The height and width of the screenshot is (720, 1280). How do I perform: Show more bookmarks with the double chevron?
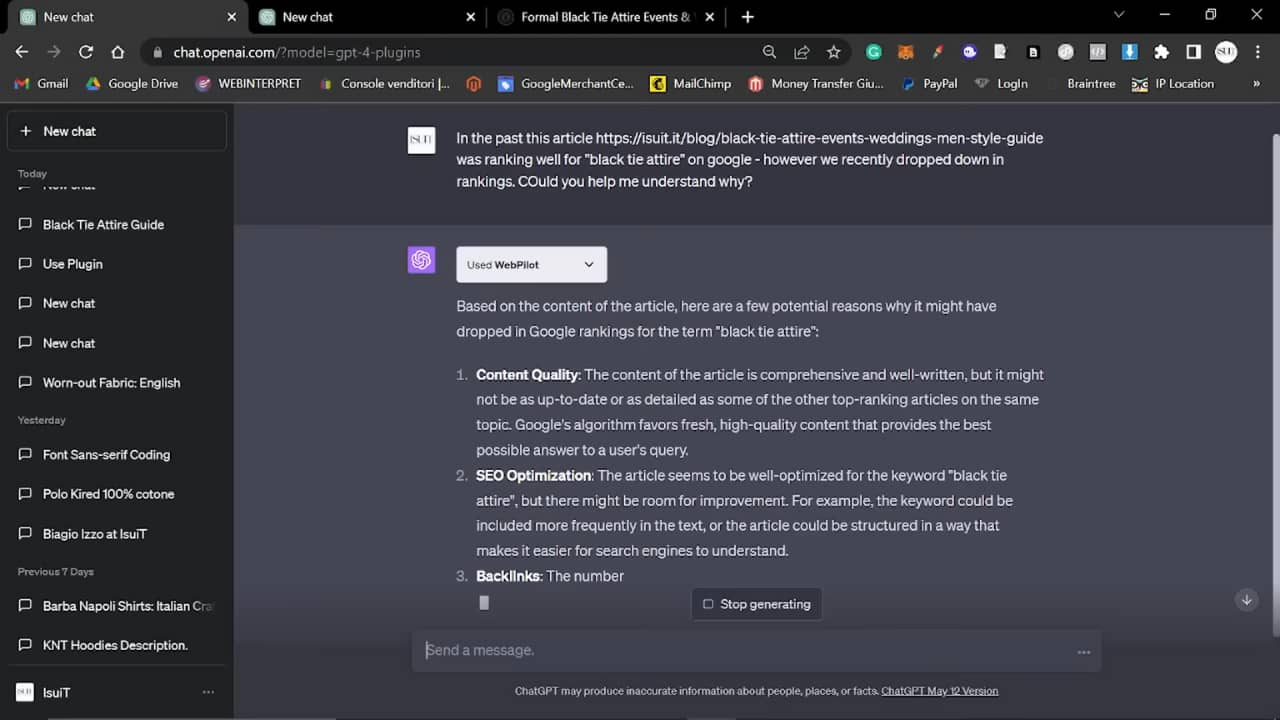pyautogui.click(x=1256, y=84)
